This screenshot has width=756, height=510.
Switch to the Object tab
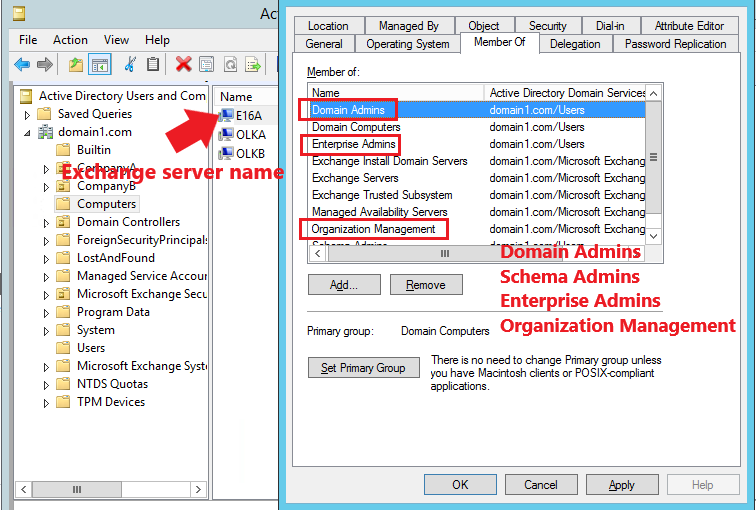[484, 26]
